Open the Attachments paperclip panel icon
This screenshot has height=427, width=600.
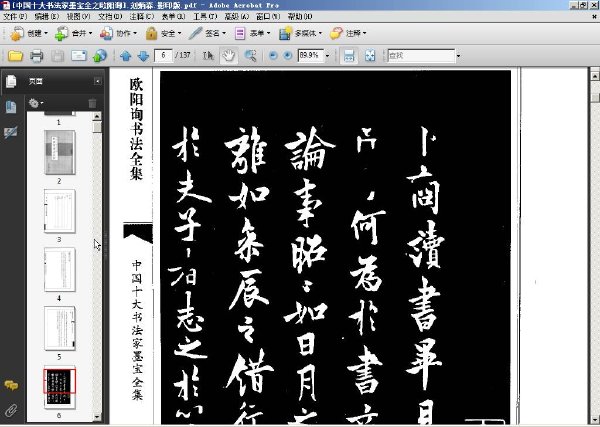[11, 411]
